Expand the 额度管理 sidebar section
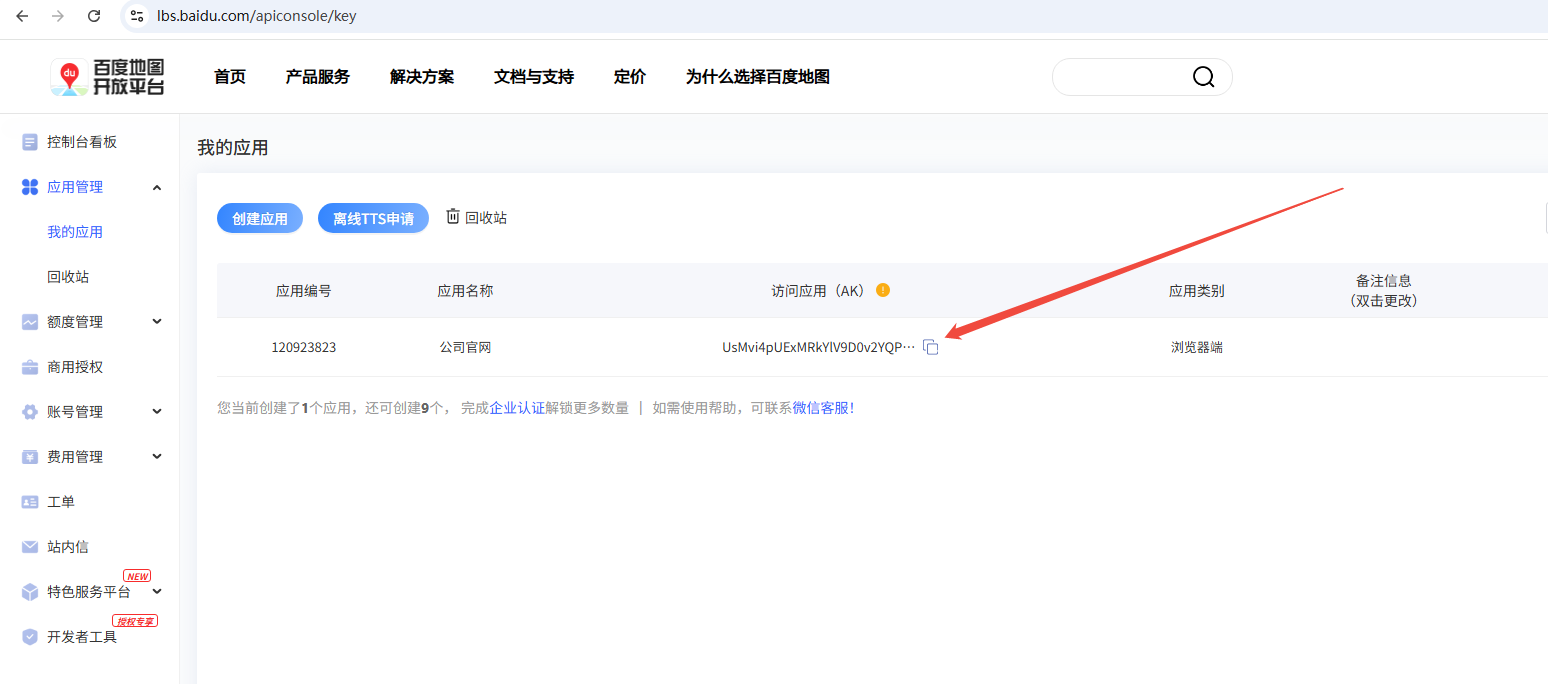 point(157,322)
